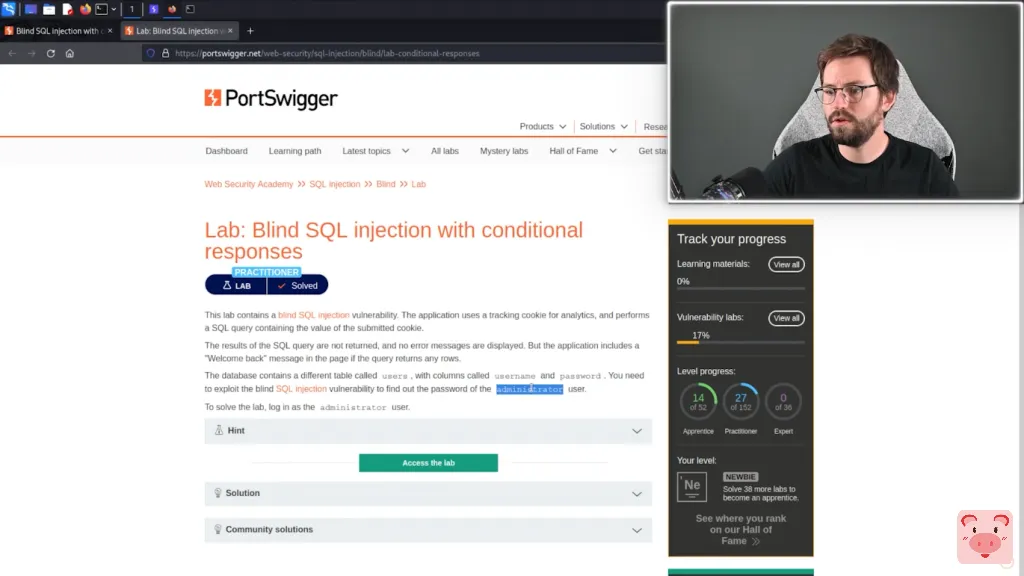1024x576 pixels.
Task: Click the site security padlock icon
Action: tap(165, 54)
